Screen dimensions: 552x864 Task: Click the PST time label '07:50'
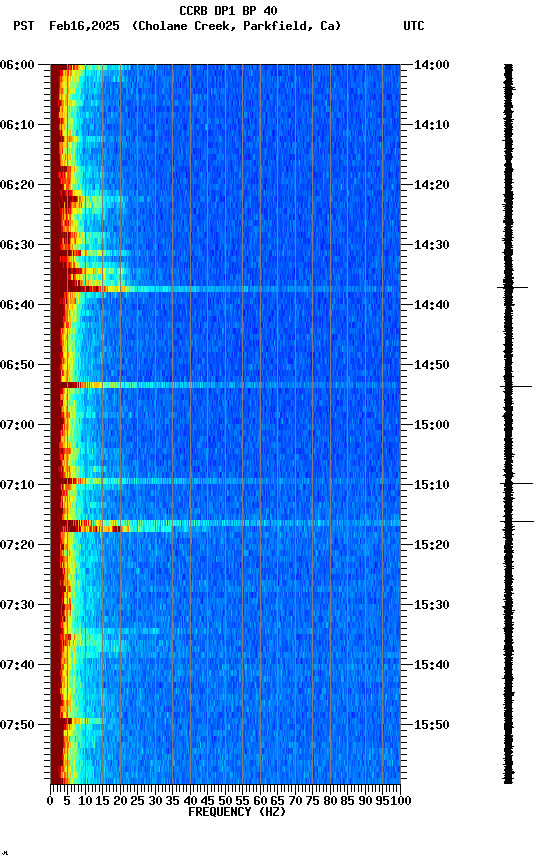point(17,726)
